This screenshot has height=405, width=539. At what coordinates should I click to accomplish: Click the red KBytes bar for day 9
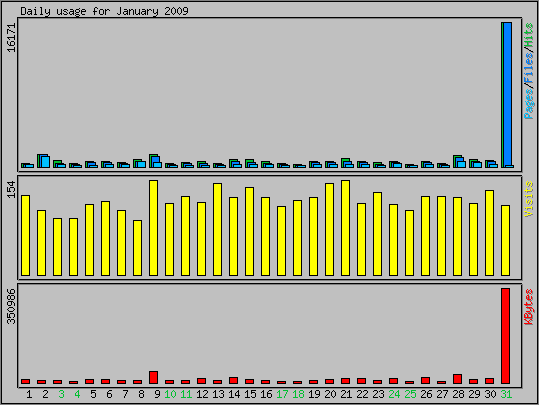click(x=153, y=377)
